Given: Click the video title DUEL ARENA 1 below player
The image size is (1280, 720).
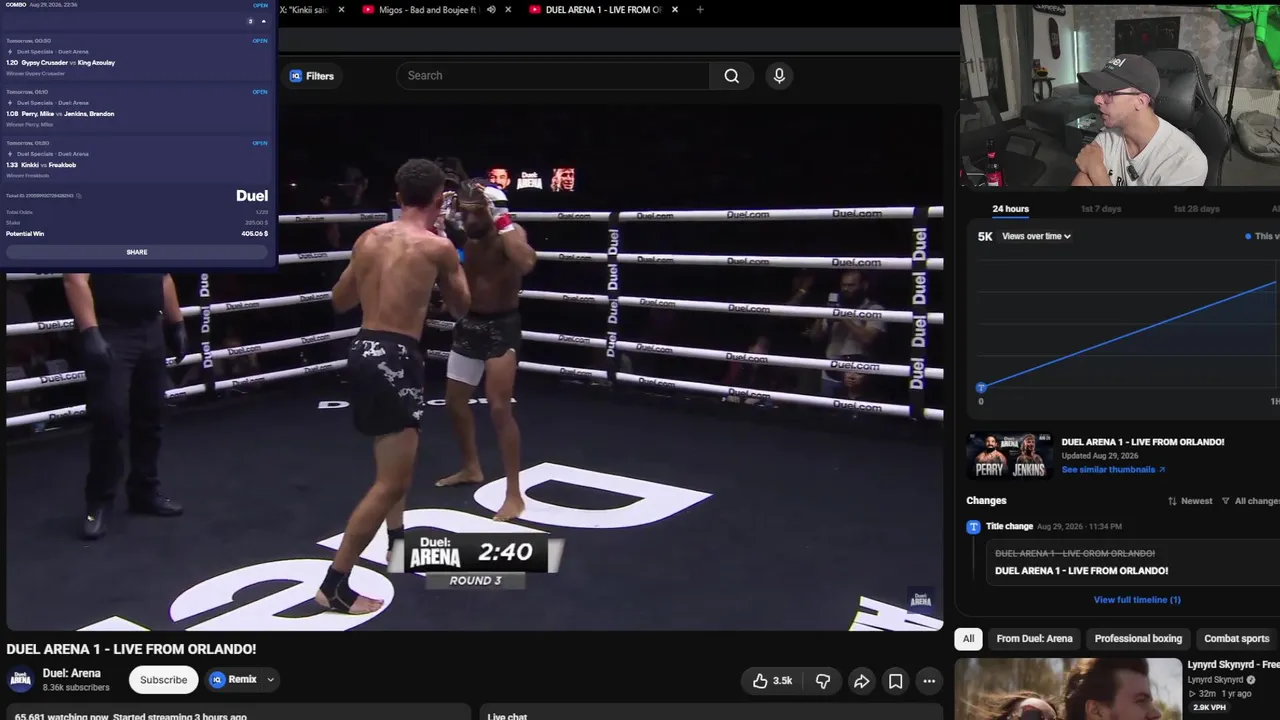Looking at the screenshot, I should 131,649.
